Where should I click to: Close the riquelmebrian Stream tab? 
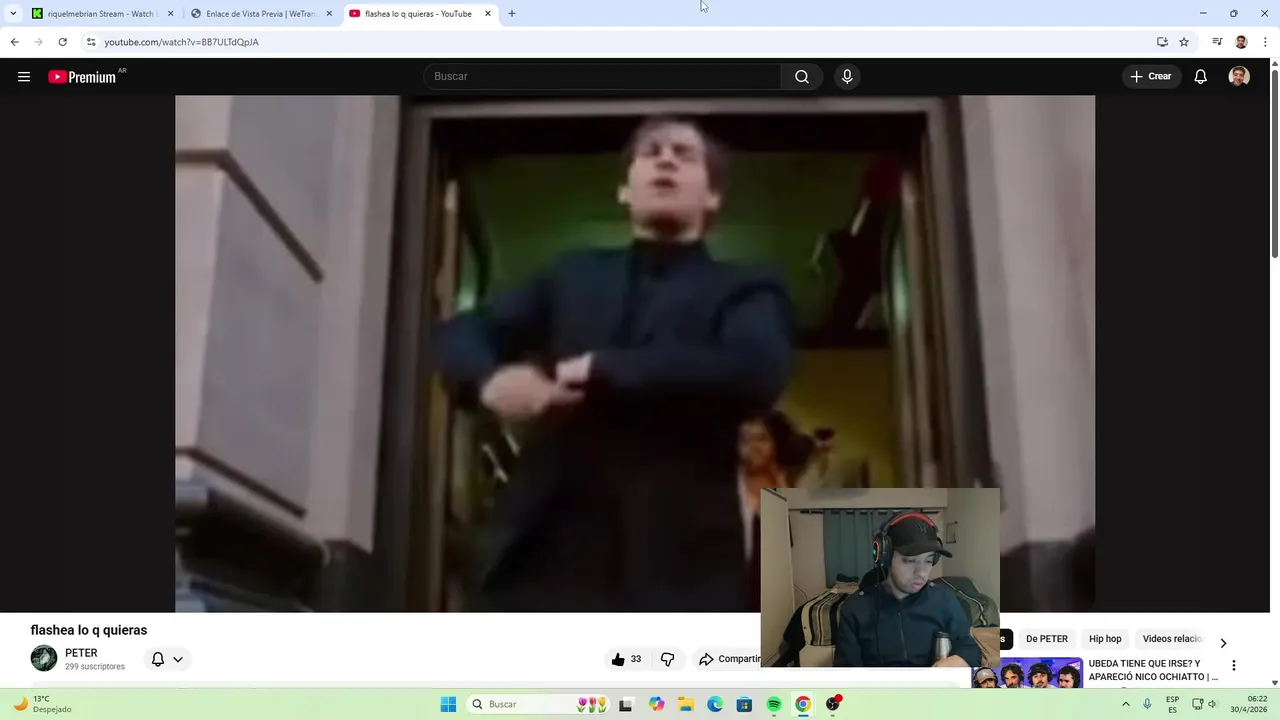170,14
